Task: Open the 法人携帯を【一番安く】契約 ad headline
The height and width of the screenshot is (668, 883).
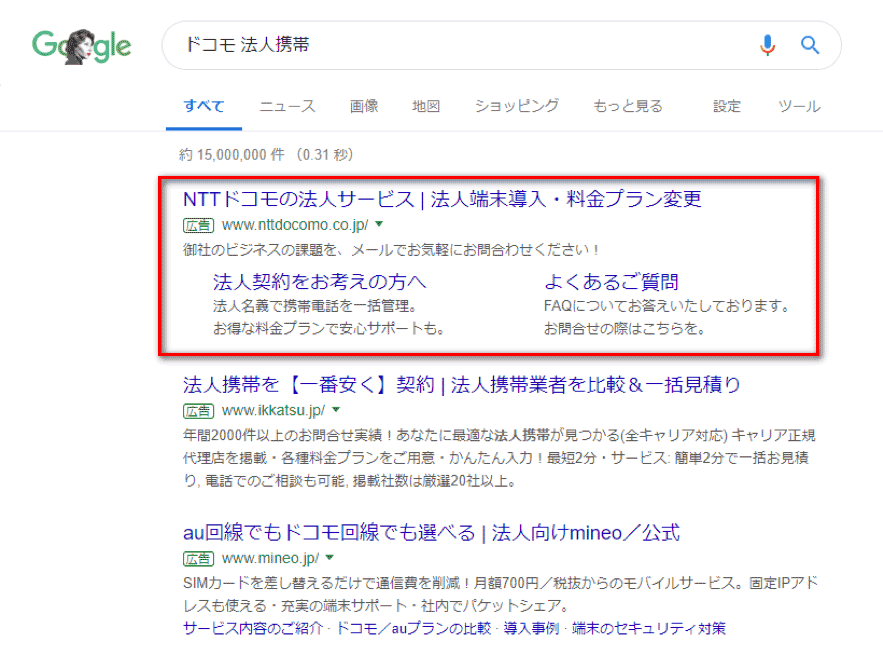Action: pos(461,384)
